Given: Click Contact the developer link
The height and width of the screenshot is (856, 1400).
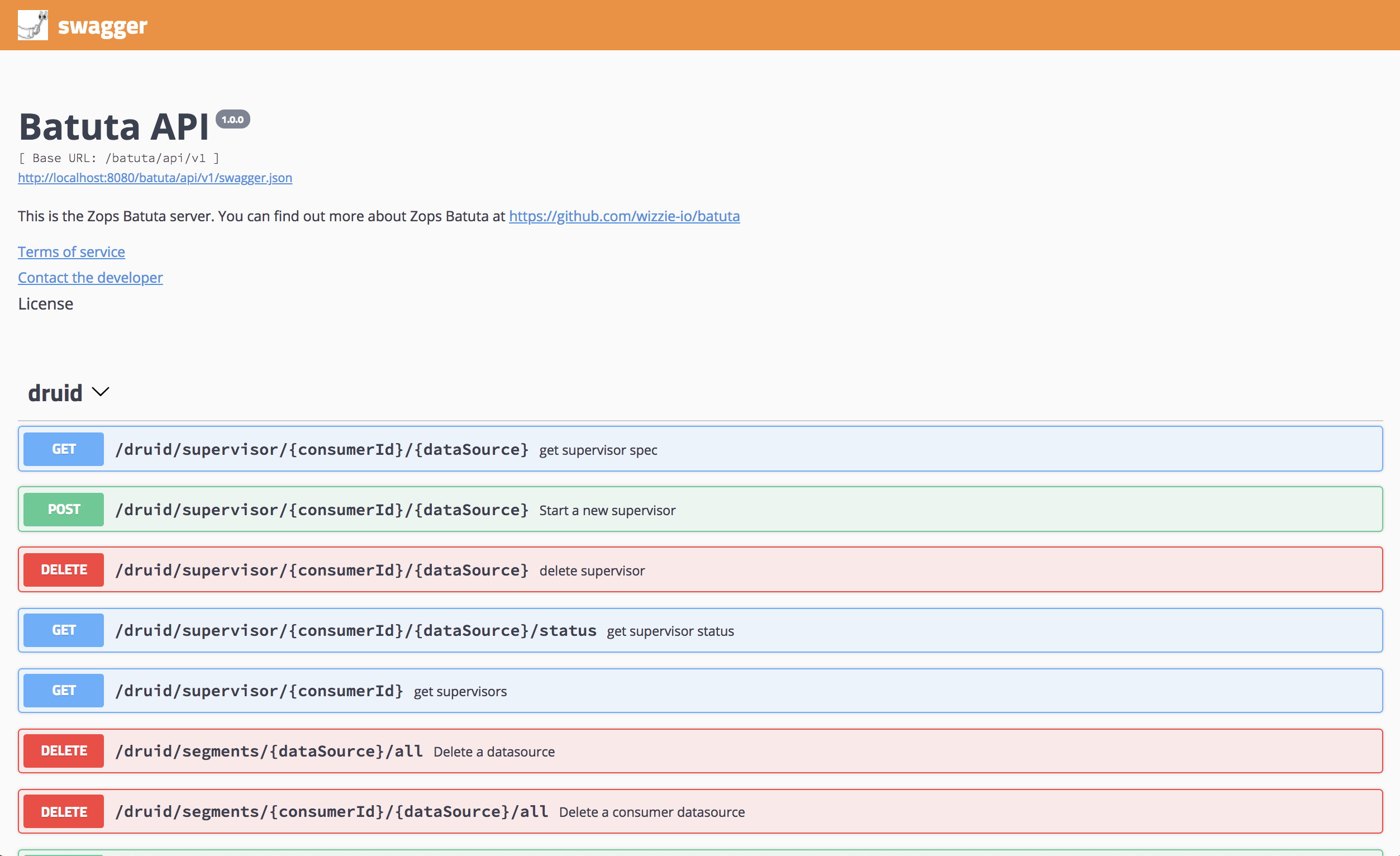Looking at the screenshot, I should pyautogui.click(x=91, y=277).
